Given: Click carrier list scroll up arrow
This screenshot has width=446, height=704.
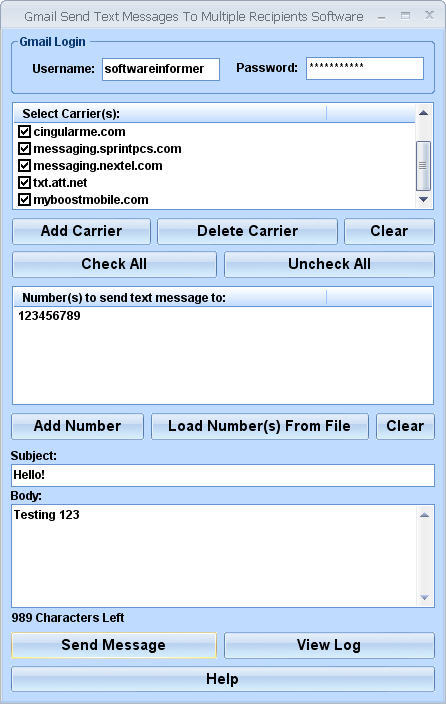Looking at the screenshot, I should click(423, 113).
